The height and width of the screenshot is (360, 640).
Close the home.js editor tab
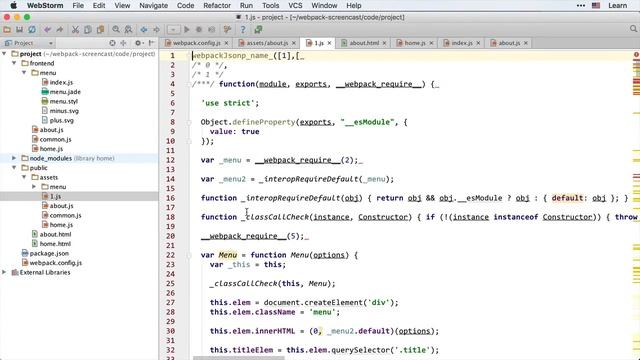tap(431, 43)
